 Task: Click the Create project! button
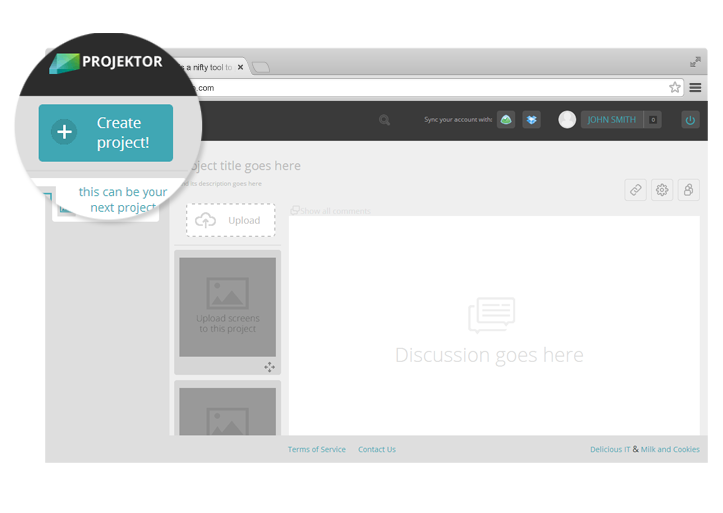tap(106, 133)
